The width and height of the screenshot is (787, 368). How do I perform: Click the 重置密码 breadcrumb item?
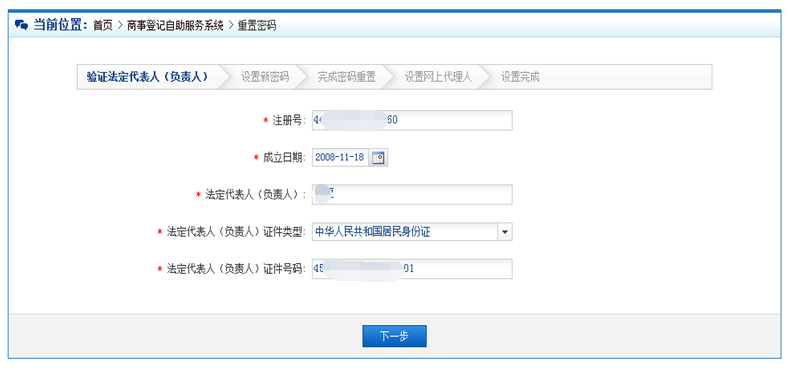pos(256,26)
